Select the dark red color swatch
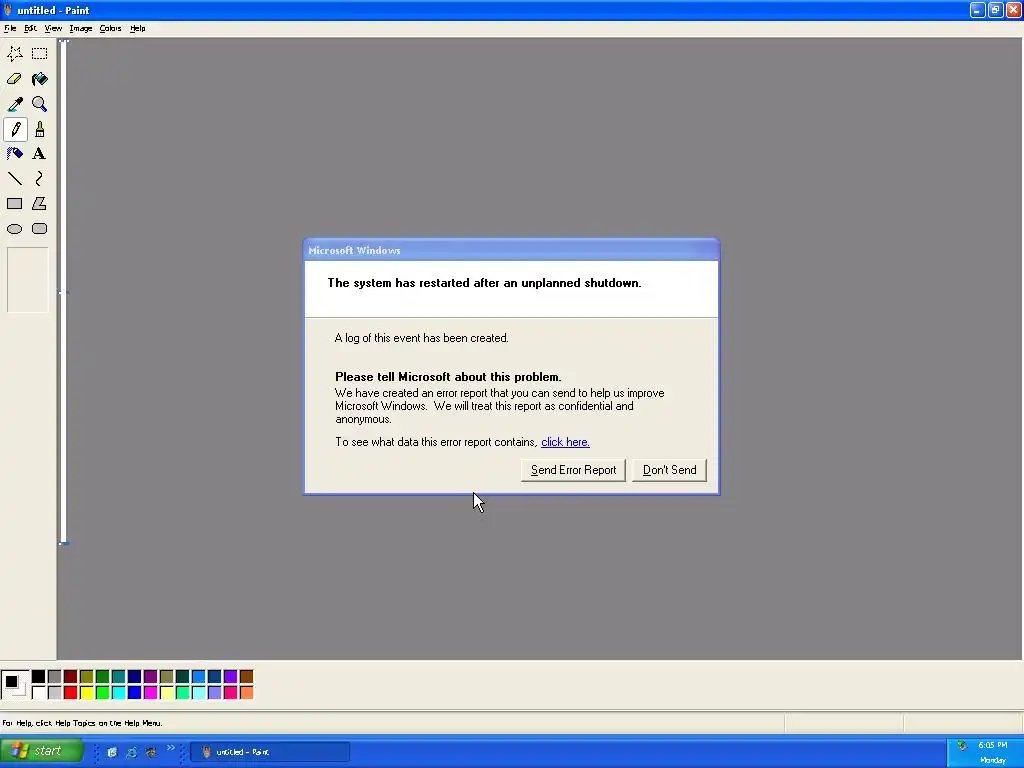The image size is (1024, 768). [x=71, y=677]
